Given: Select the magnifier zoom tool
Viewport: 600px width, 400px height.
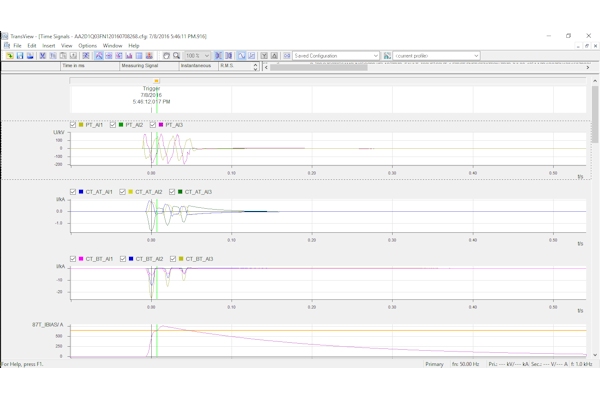Looking at the screenshot, I should click(x=176, y=56).
